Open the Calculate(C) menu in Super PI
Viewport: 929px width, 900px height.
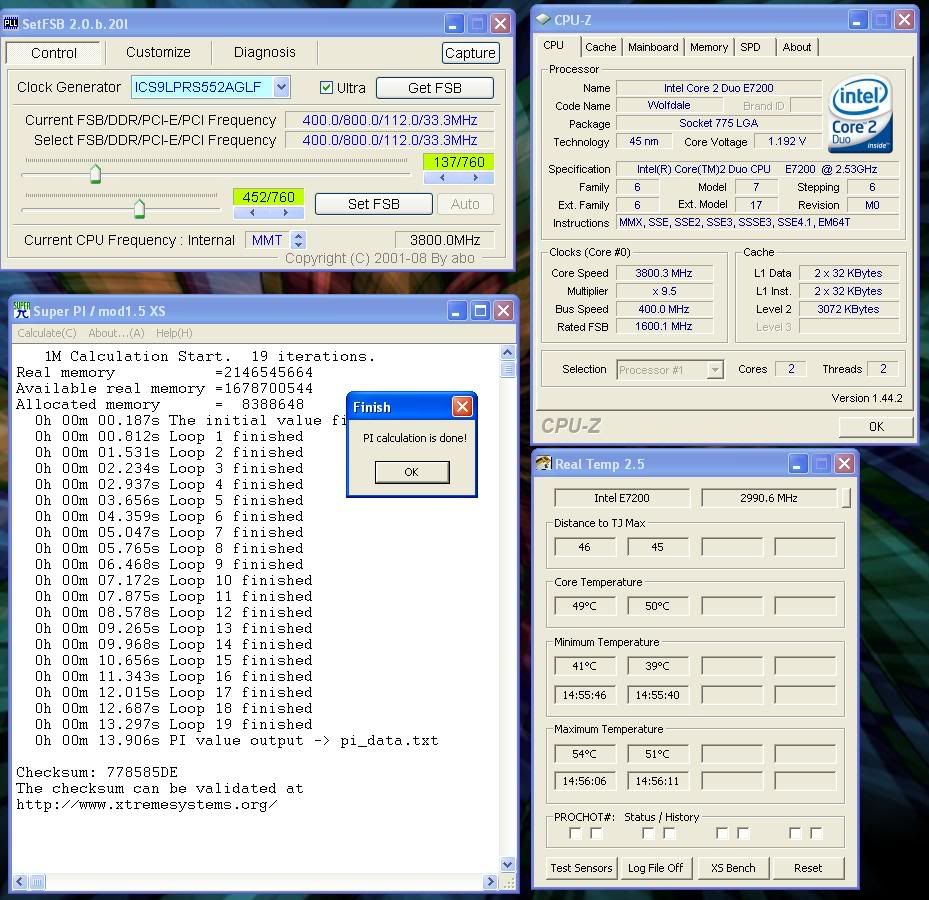click(47, 333)
